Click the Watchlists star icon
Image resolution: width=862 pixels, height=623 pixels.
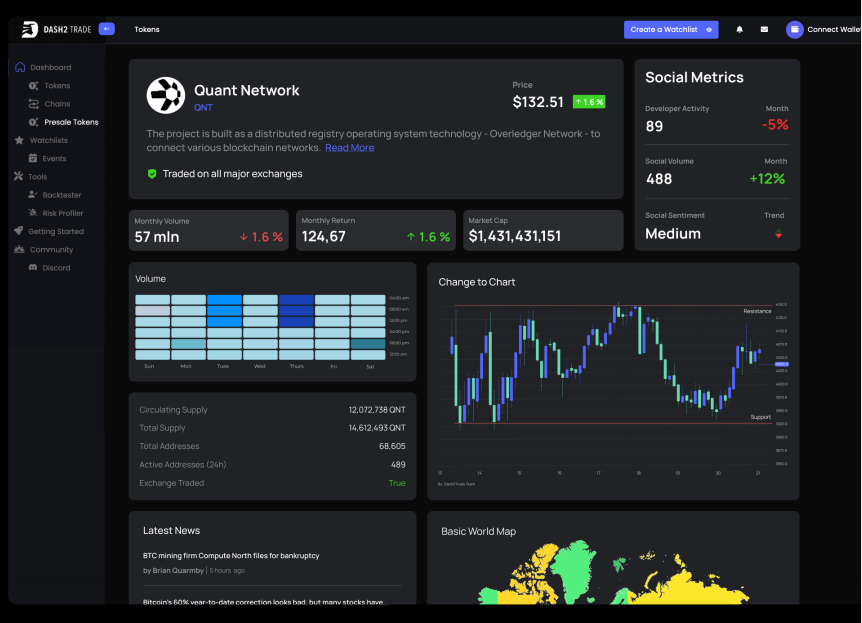click(19, 140)
